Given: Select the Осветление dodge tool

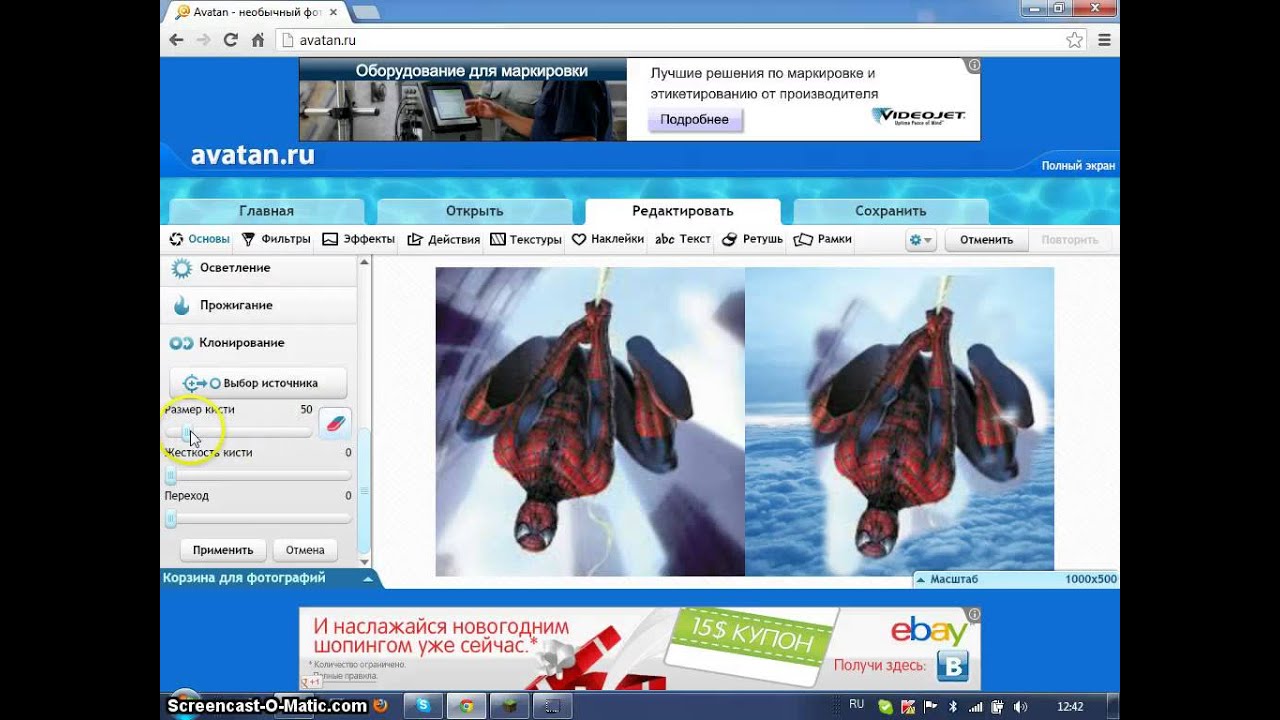Looking at the screenshot, I should coord(258,268).
